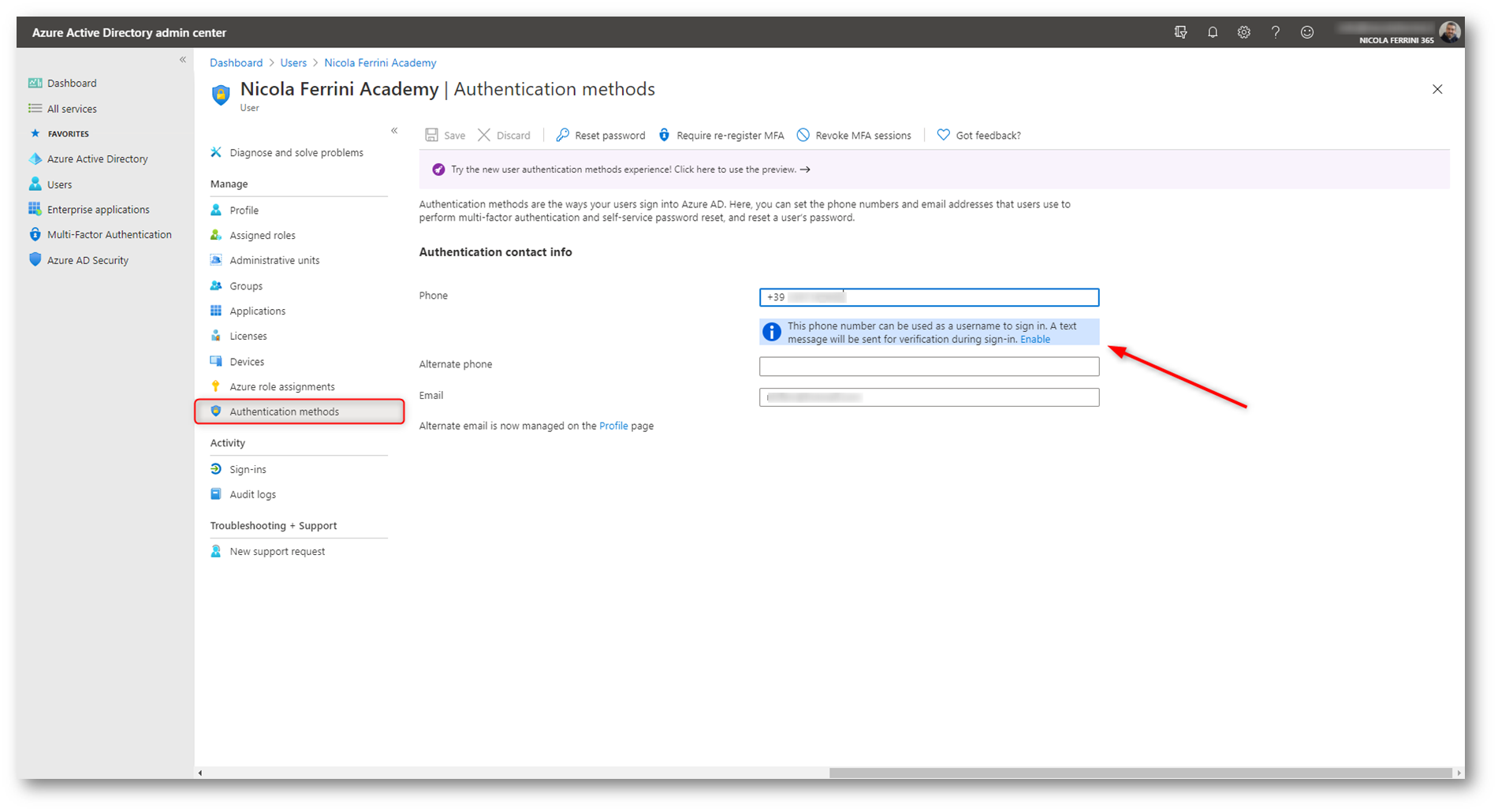Open the account avatar in header
This screenshot has height=812, width=1498.
pyautogui.click(x=1449, y=32)
